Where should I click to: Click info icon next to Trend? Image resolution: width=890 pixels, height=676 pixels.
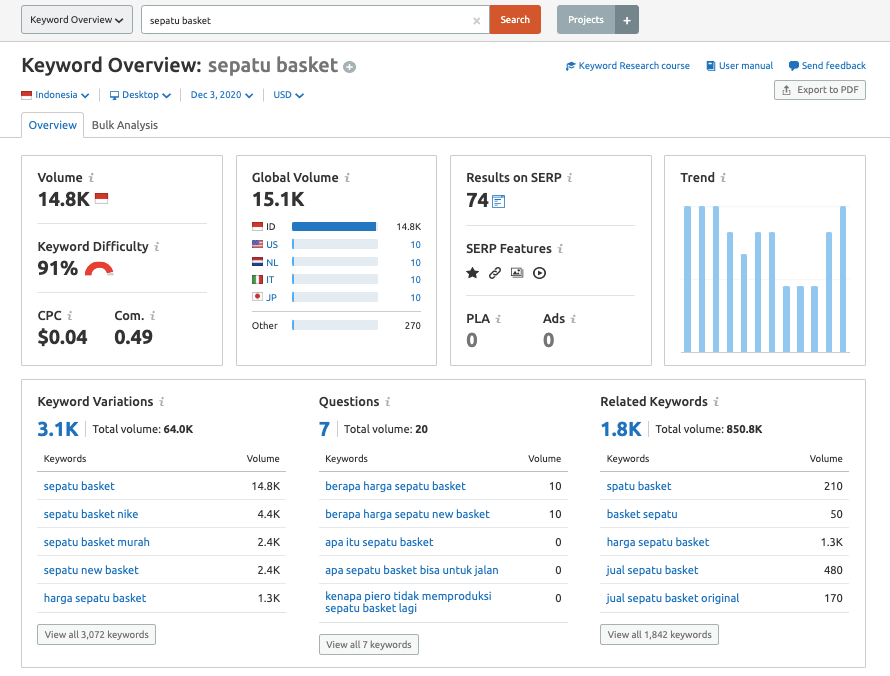pos(723,178)
